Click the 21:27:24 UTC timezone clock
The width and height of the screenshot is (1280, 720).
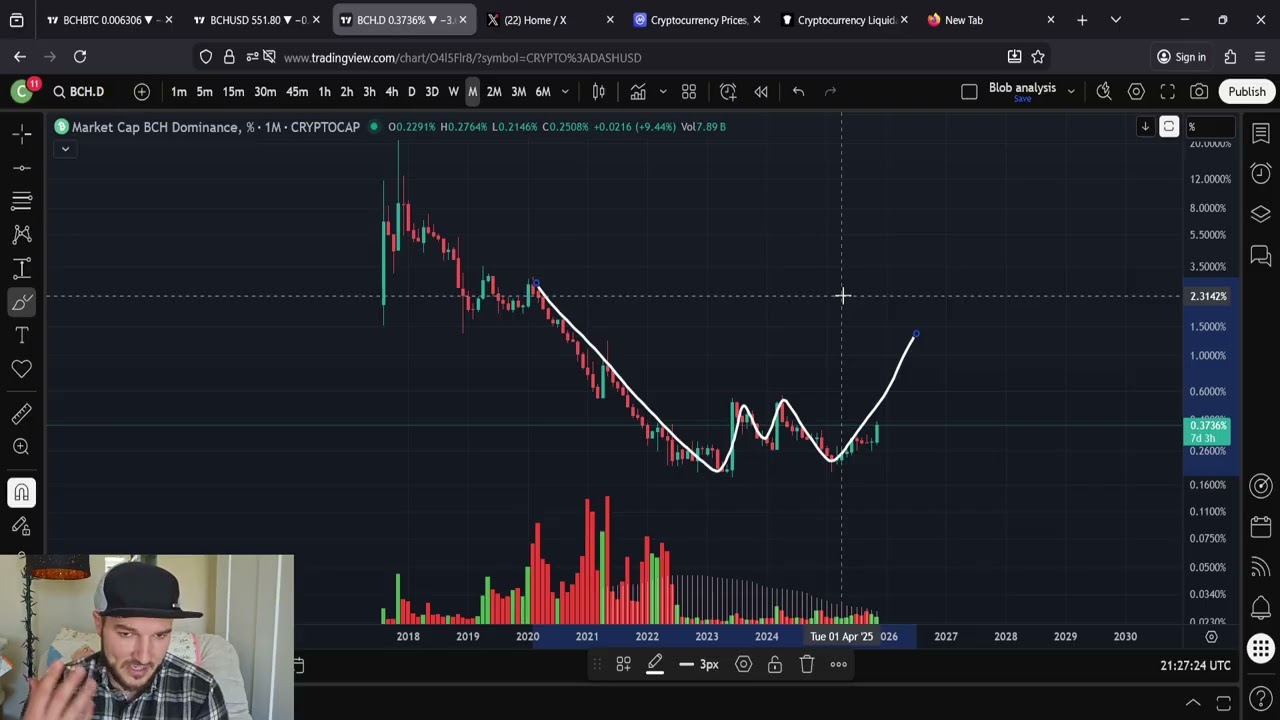tap(1196, 666)
